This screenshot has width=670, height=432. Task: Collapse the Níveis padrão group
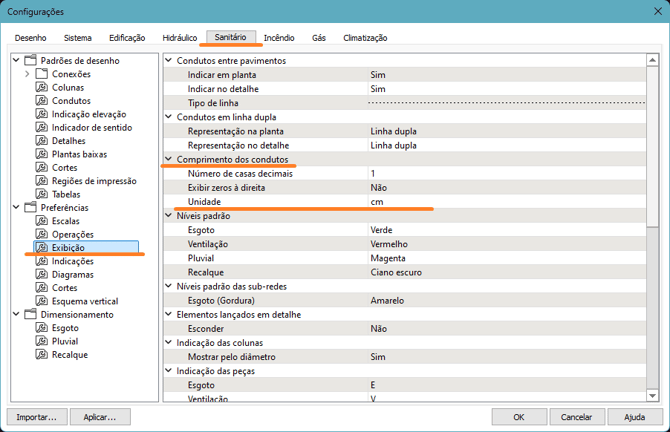[169, 215]
